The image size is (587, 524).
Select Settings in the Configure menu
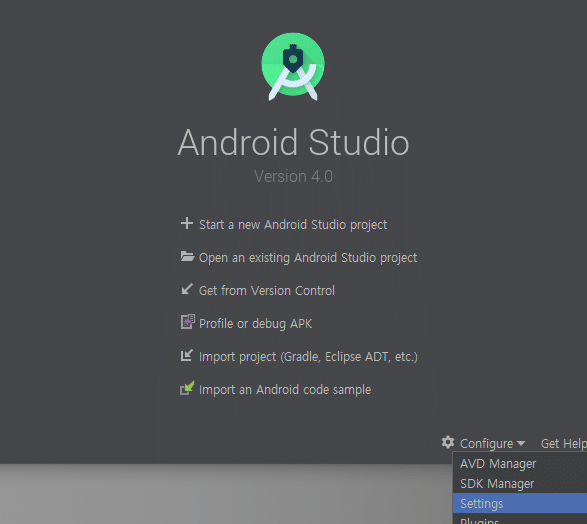click(x=520, y=503)
